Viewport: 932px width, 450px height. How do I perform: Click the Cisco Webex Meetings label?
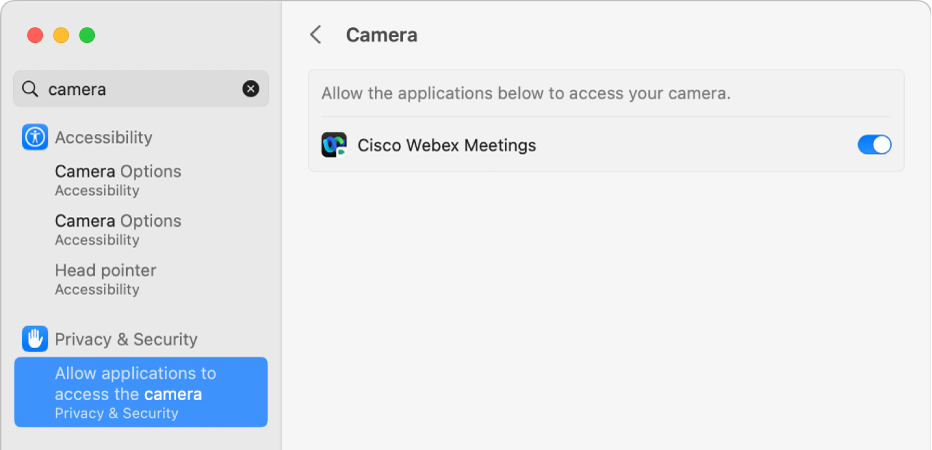tap(447, 145)
